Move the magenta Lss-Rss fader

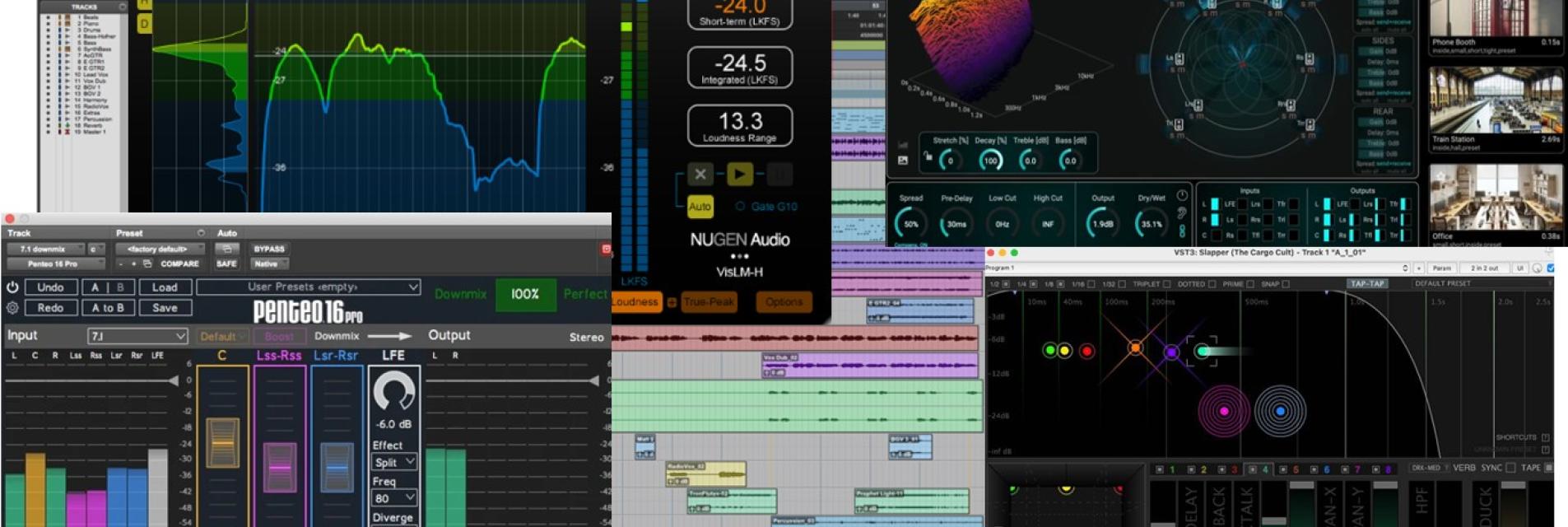pyautogui.click(x=280, y=468)
